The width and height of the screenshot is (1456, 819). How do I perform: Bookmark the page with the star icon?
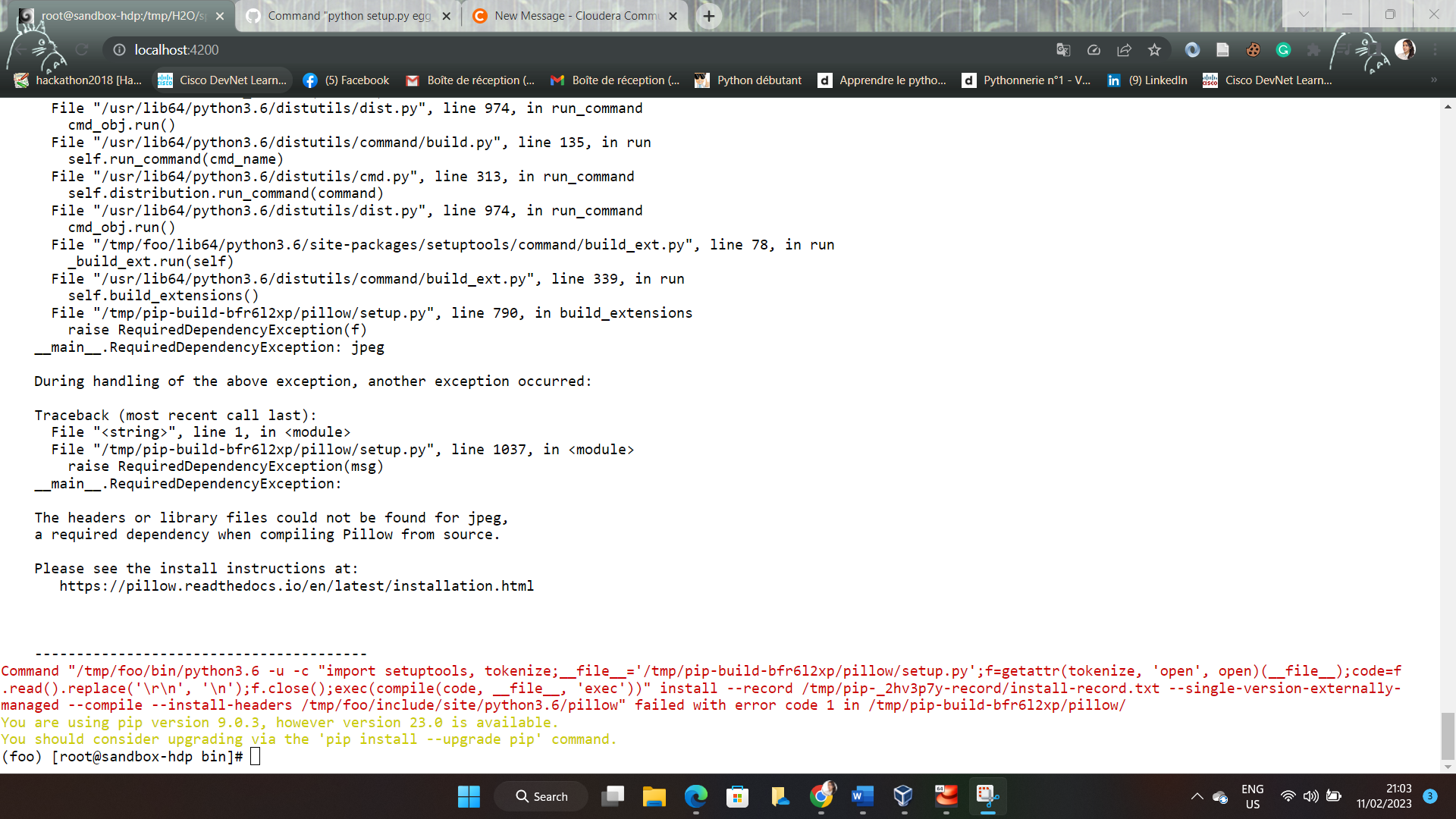coord(1154,49)
